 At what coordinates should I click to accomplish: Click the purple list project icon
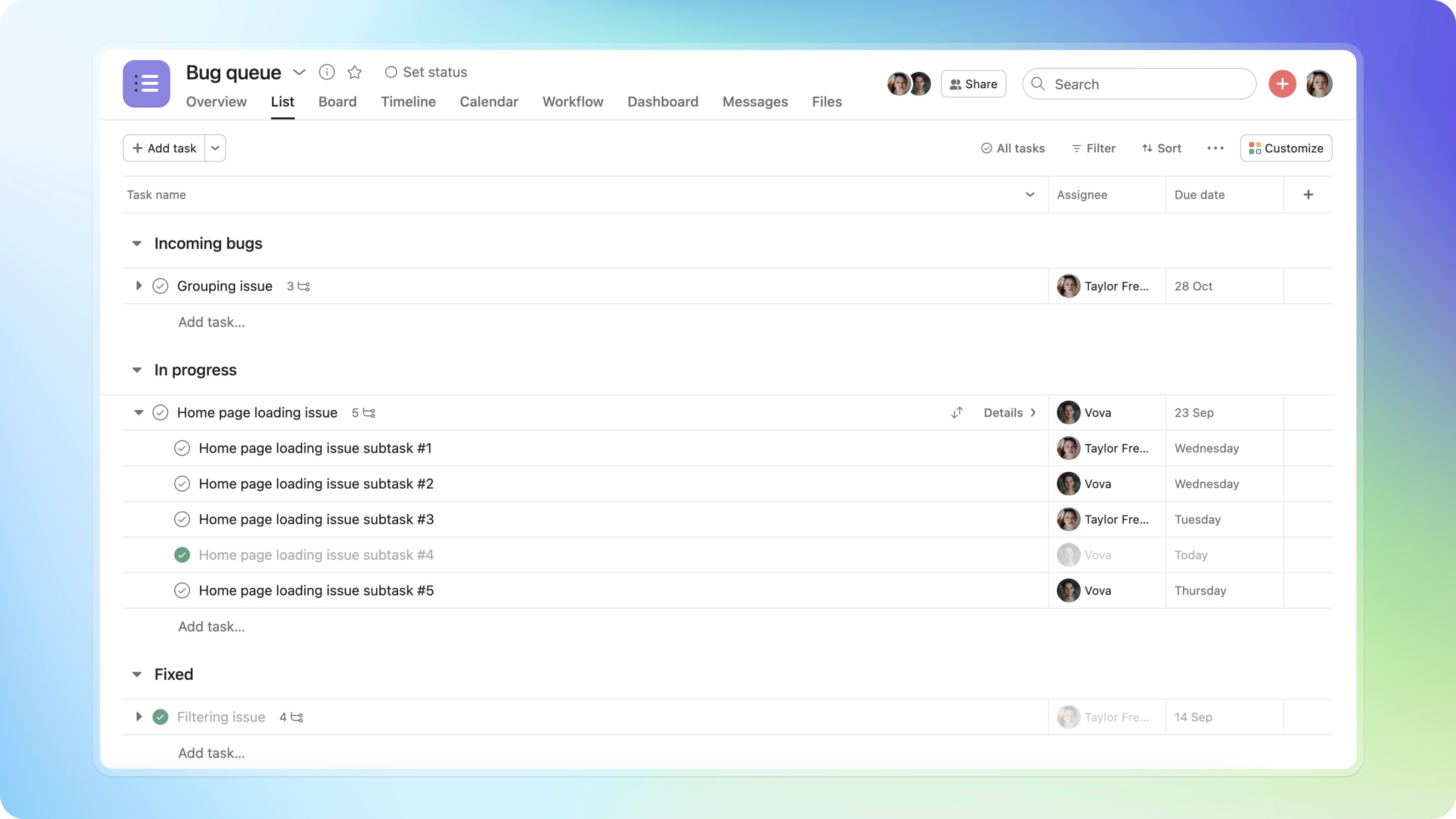147,84
